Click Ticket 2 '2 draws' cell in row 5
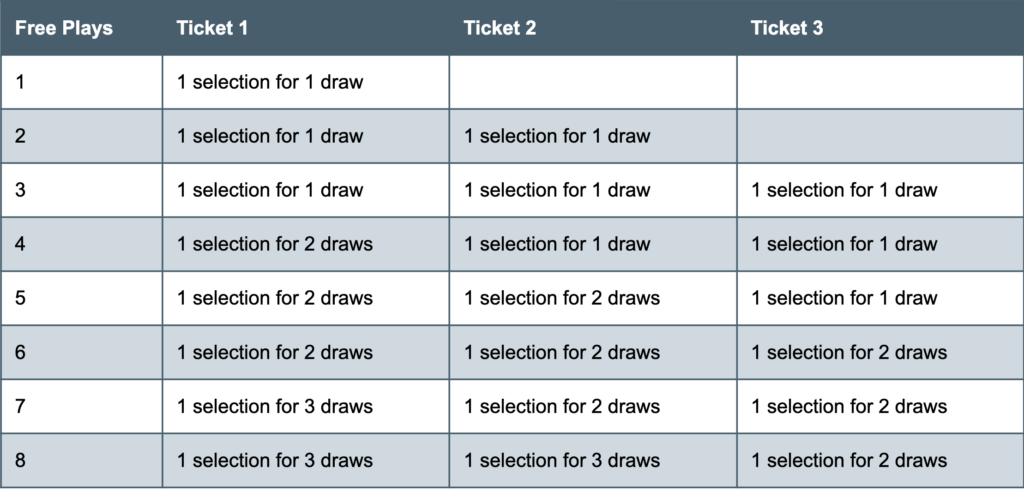1024x491 pixels. [593, 298]
